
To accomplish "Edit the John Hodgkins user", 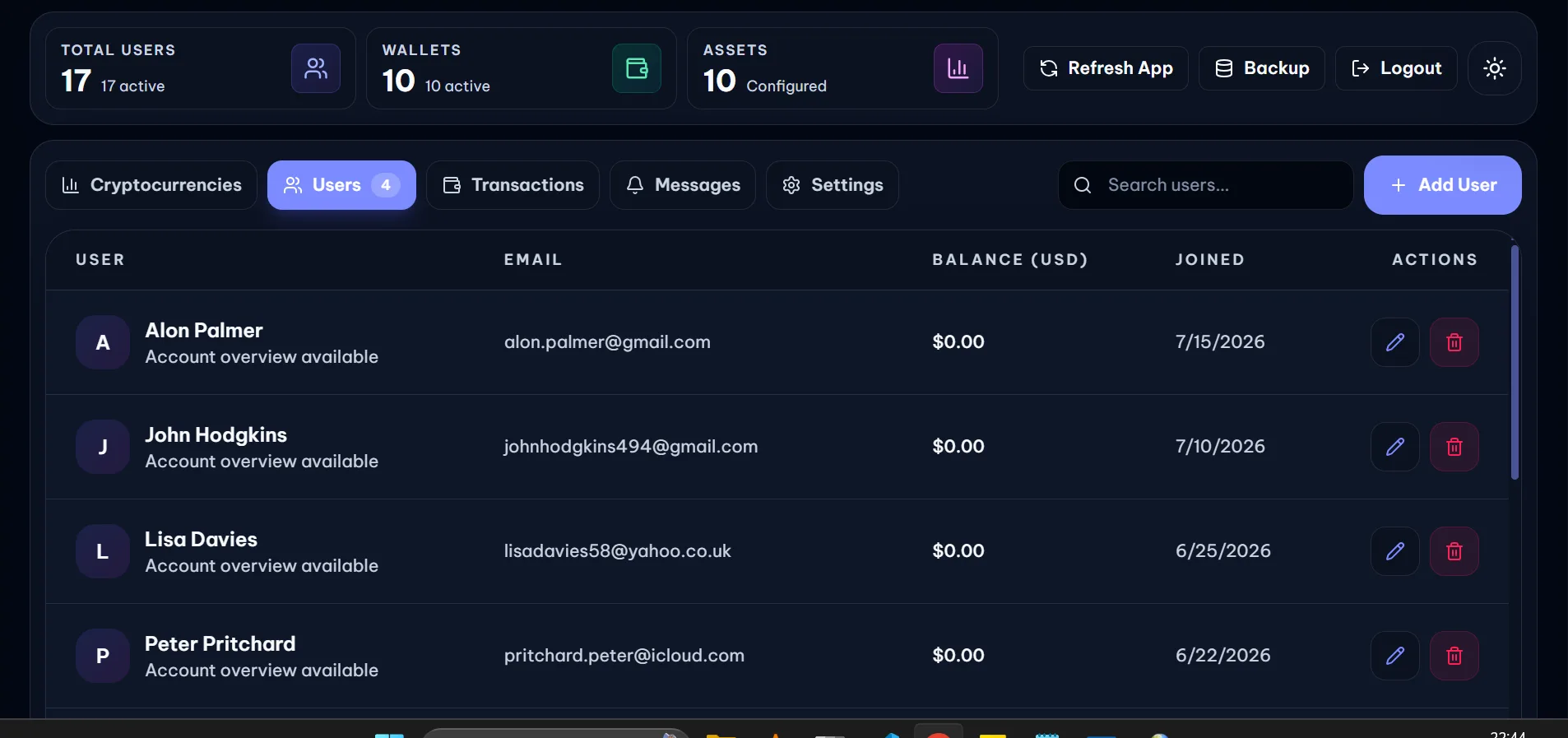I will tap(1395, 447).
